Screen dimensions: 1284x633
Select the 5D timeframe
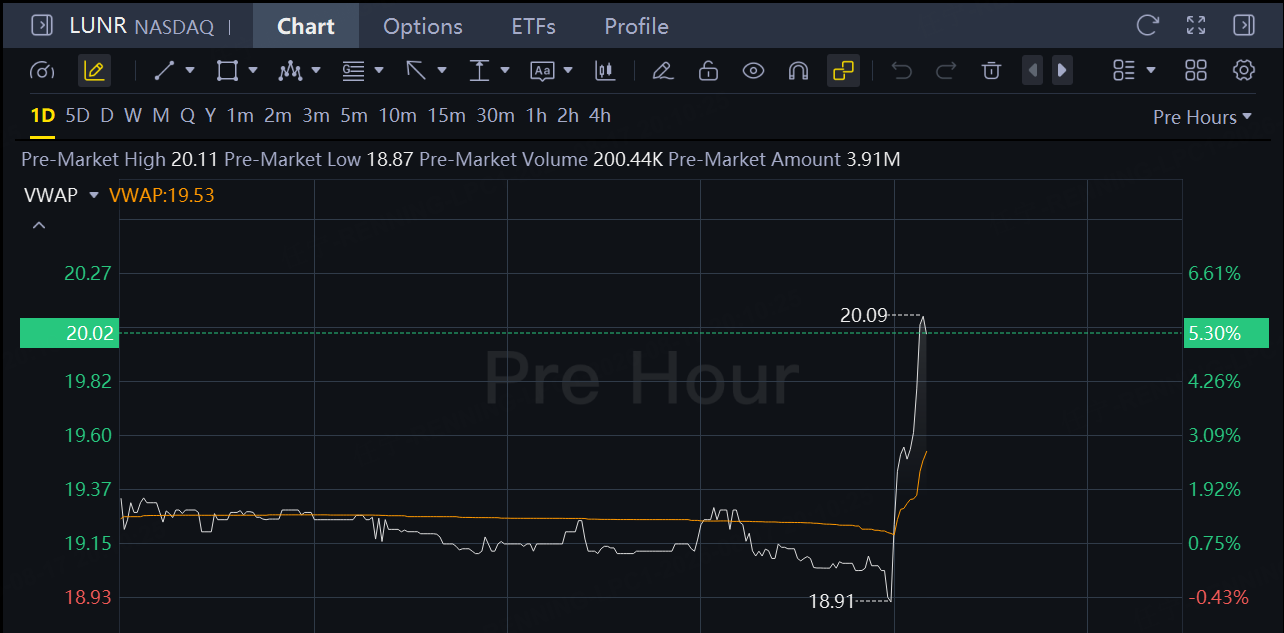tap(77, 116)
